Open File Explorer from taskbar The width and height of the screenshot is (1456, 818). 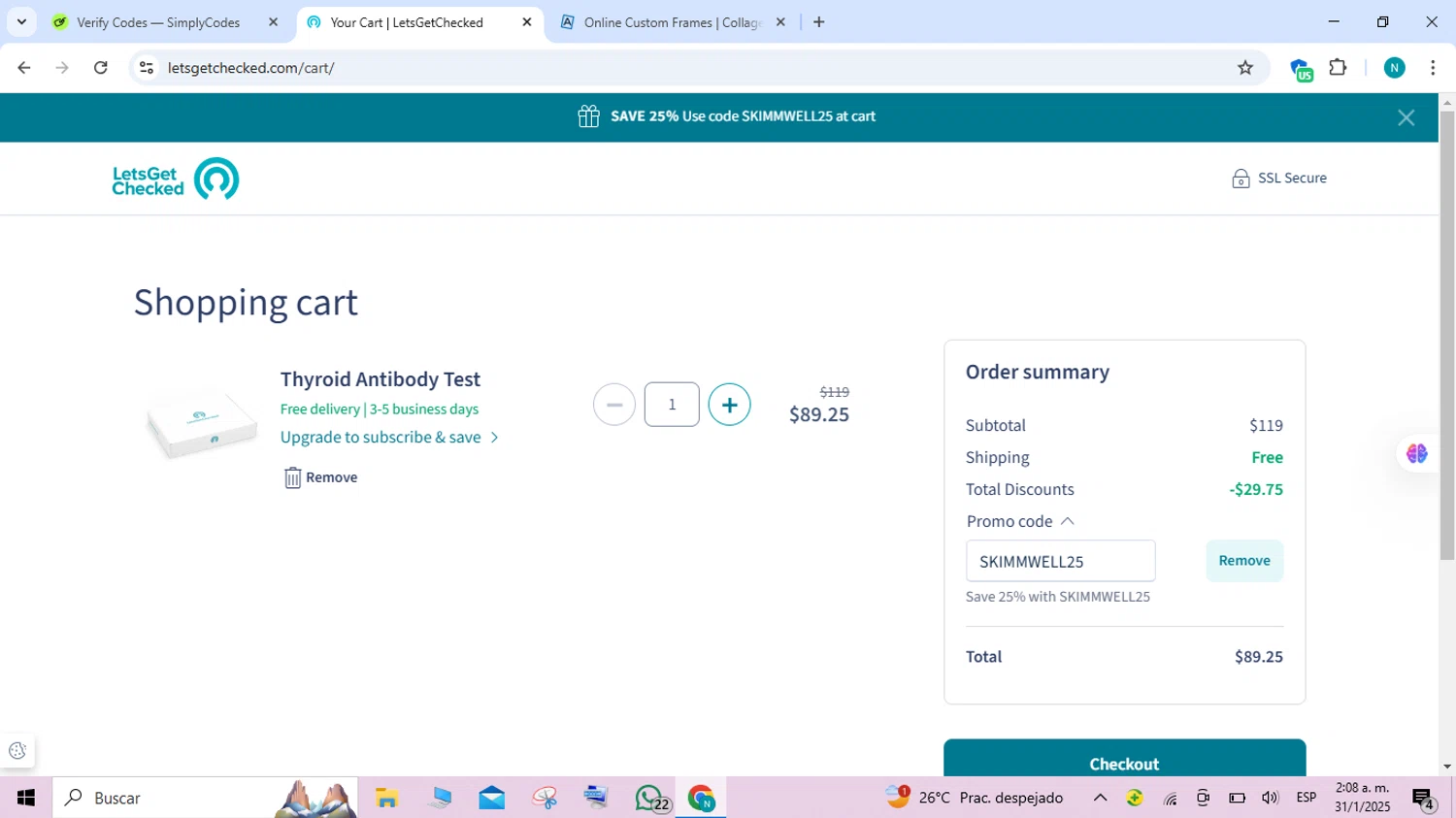[x=387, y=798]
